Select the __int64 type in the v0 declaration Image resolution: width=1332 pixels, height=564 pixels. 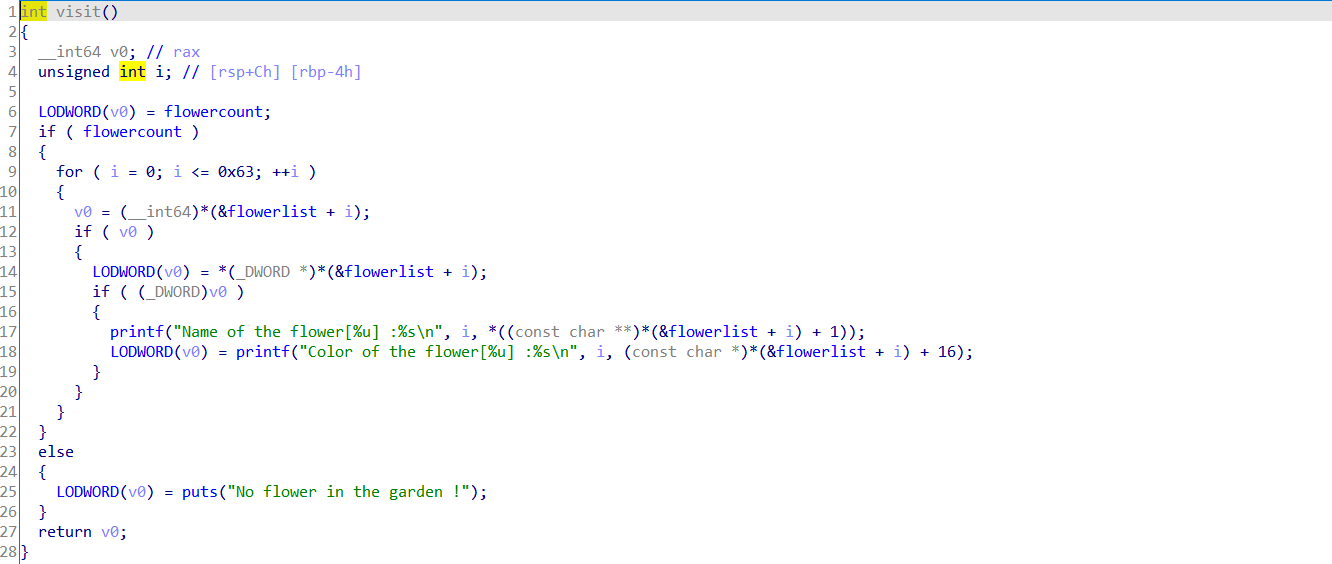70,51
